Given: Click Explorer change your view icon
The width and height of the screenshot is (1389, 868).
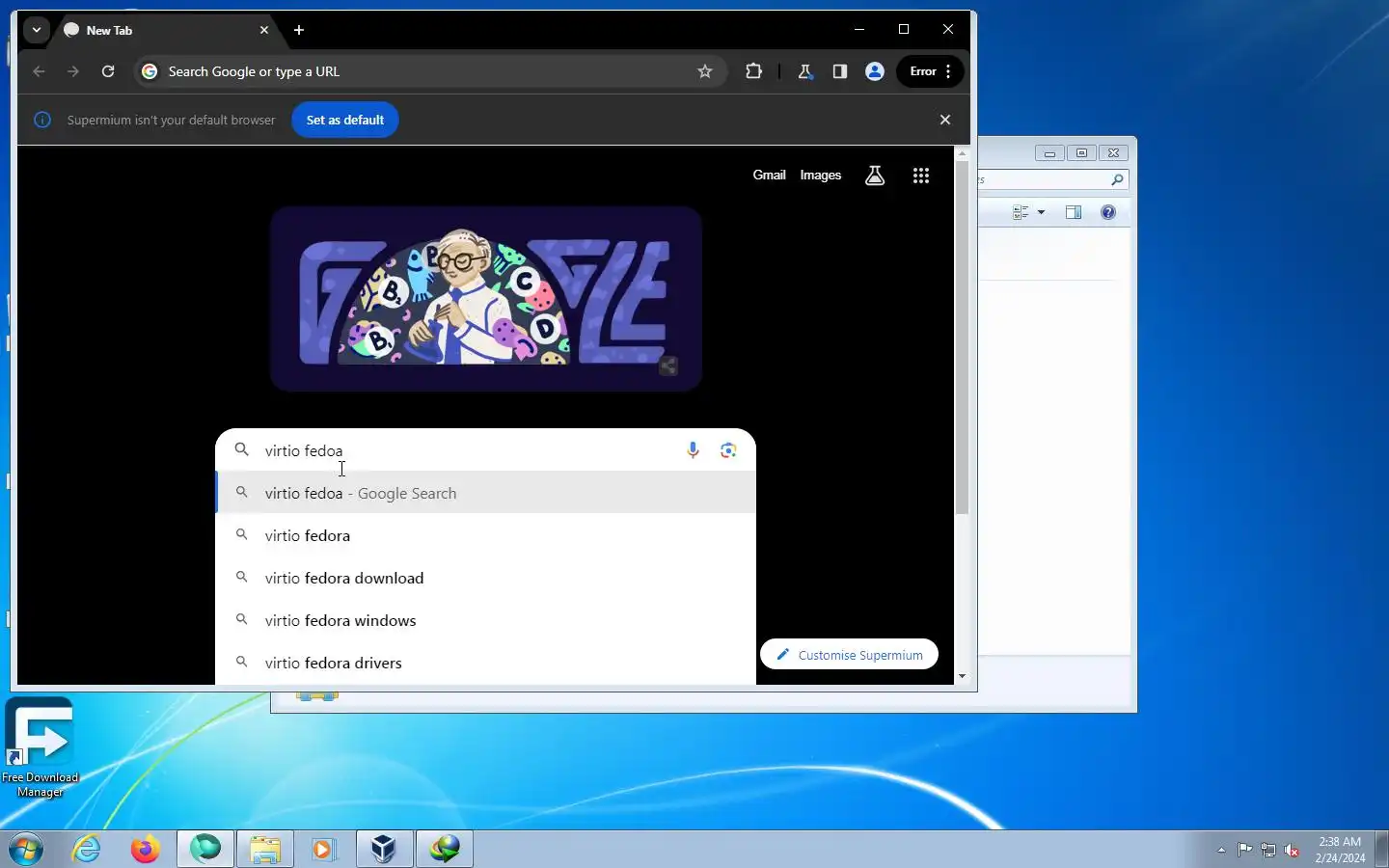Looking at the screenshot, I should click(x=1021, y=212).
